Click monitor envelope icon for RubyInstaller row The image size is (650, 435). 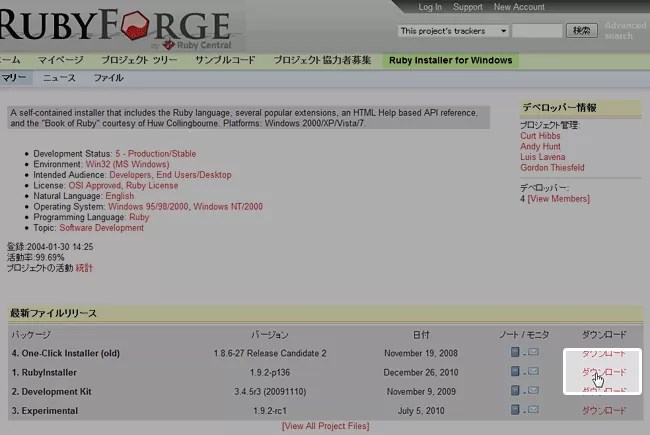pos(534,371)
